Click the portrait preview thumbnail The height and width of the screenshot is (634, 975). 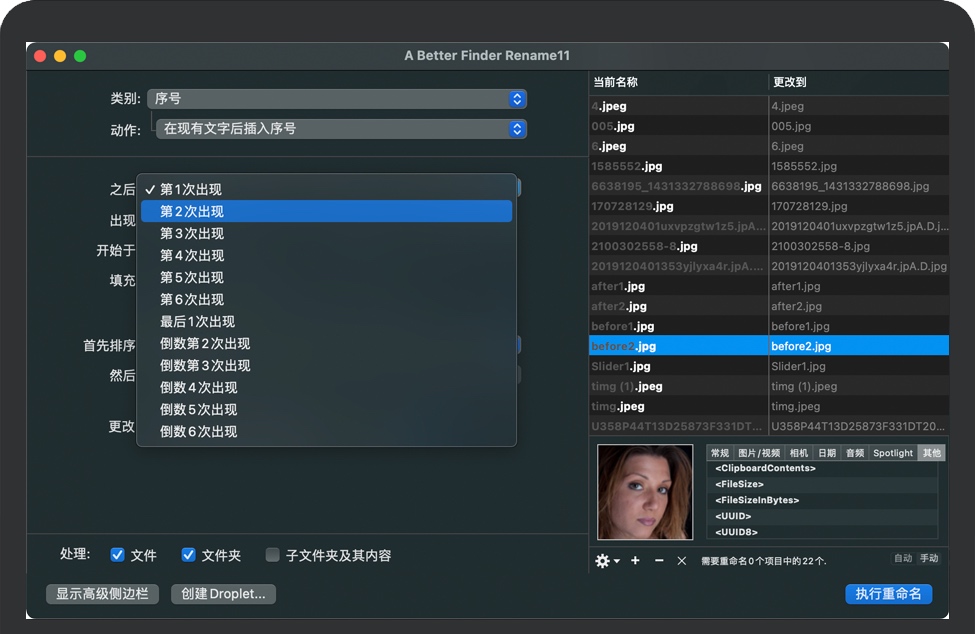point(645,492)
